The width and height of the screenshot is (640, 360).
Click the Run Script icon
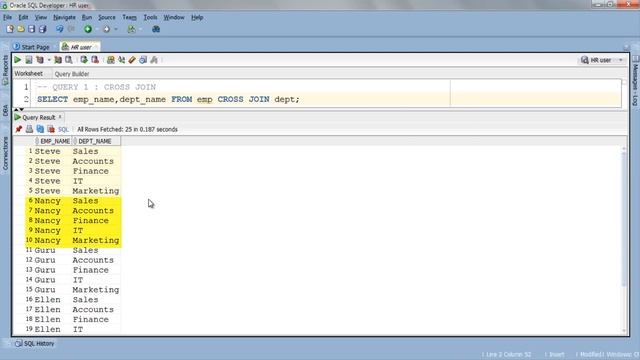[x=29, y=60]
